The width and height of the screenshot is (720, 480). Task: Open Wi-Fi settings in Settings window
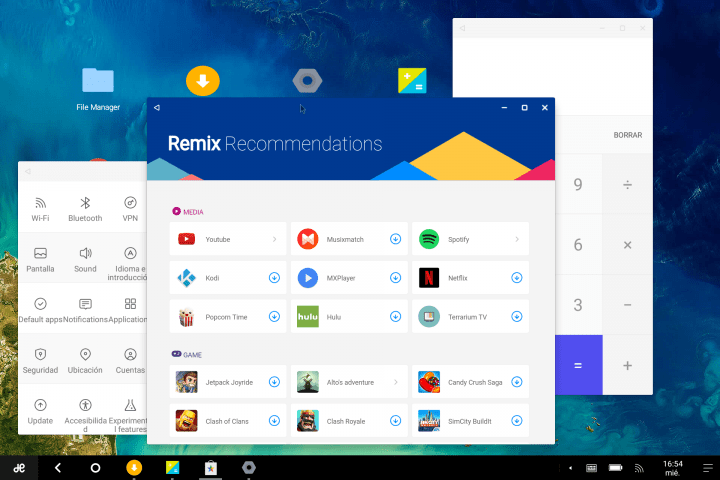pyautogui.click(x=40, y=209)
